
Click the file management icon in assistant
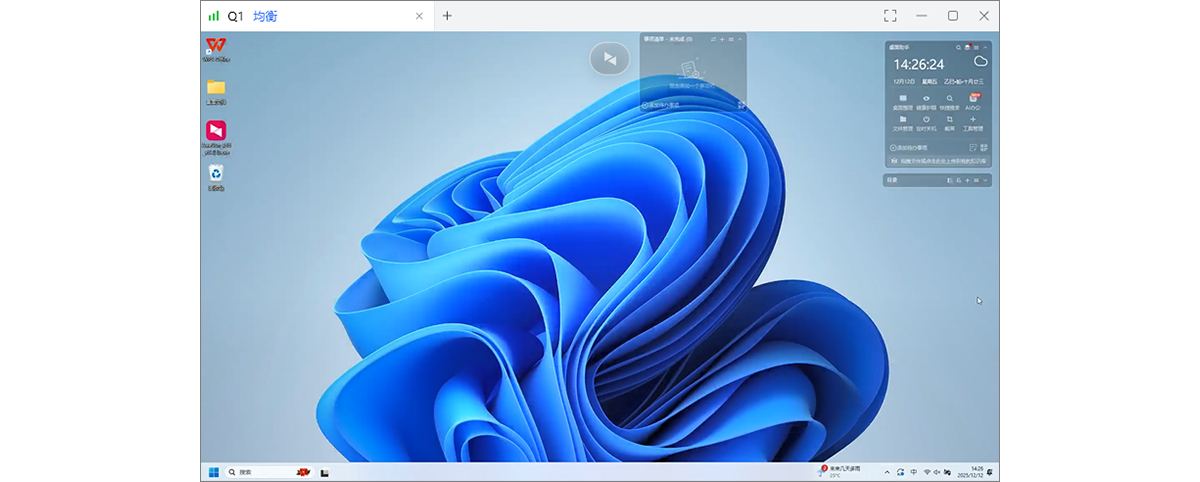903,120
